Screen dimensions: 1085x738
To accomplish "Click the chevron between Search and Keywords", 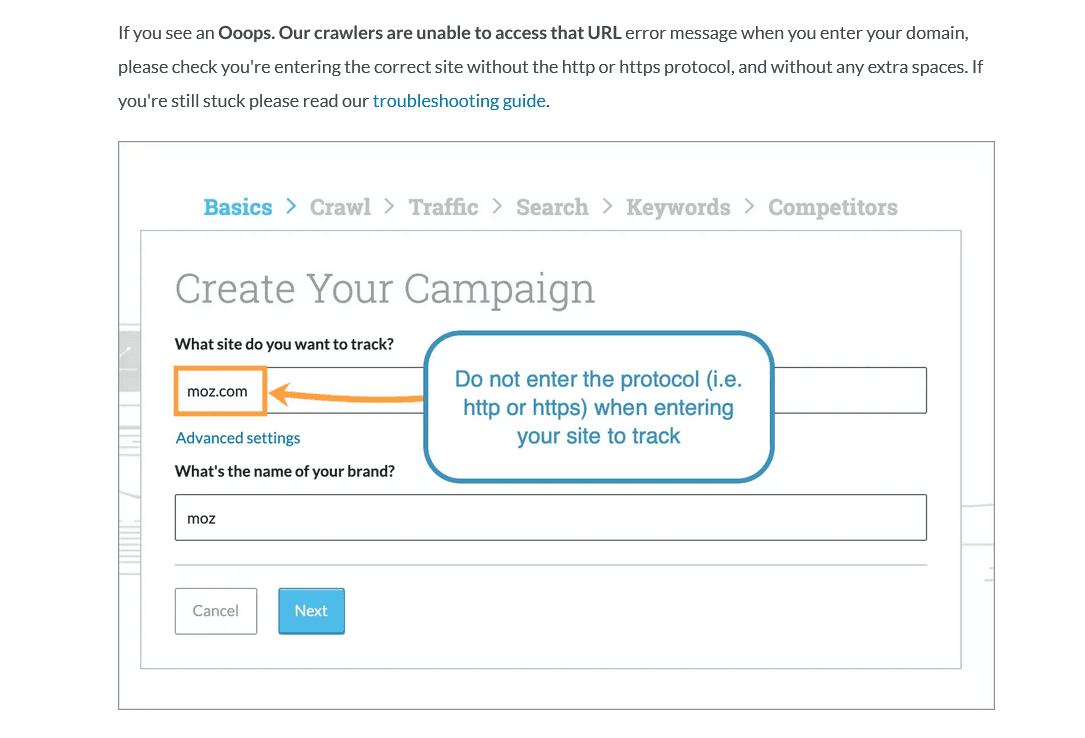I will coord(607,206).
